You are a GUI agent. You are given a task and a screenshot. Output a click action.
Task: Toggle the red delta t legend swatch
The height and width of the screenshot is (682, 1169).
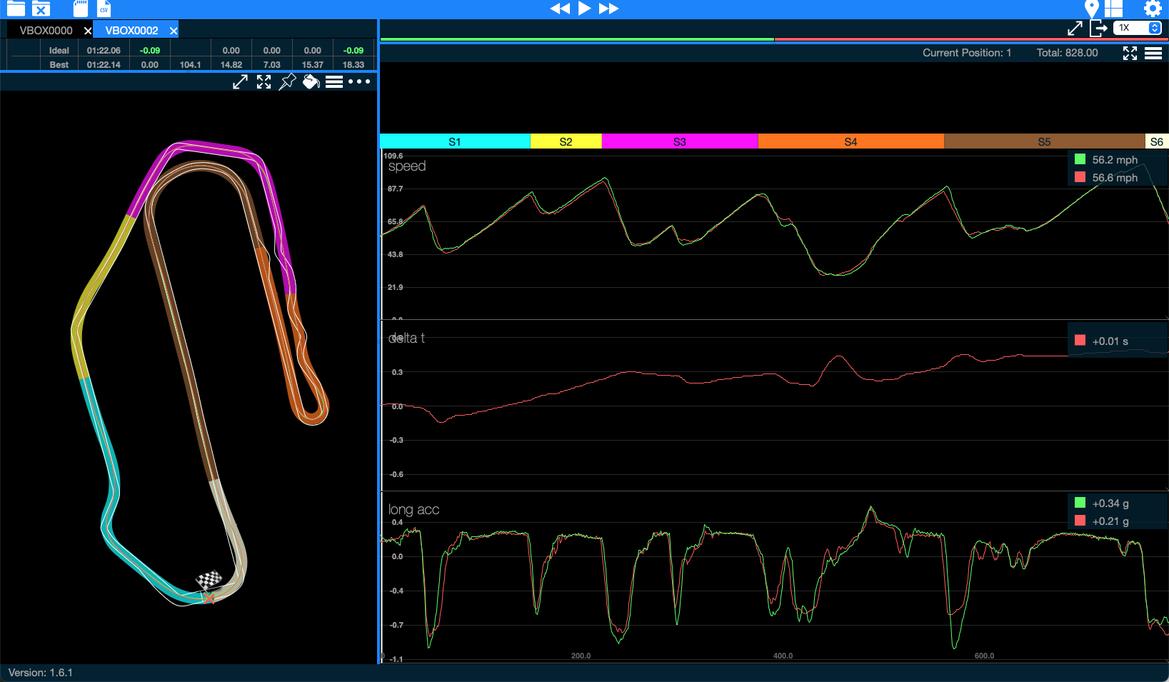(x=1080, y=341)
